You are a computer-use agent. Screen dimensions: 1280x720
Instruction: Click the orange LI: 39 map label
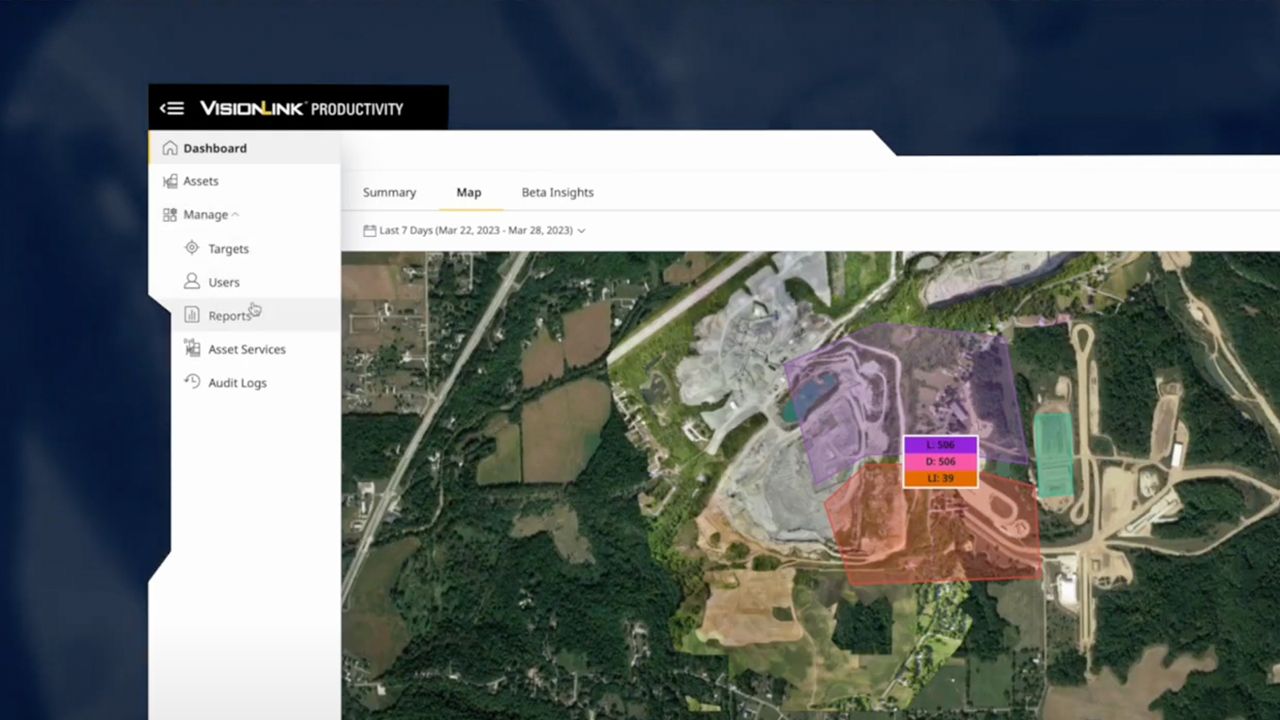coord(940,479)
